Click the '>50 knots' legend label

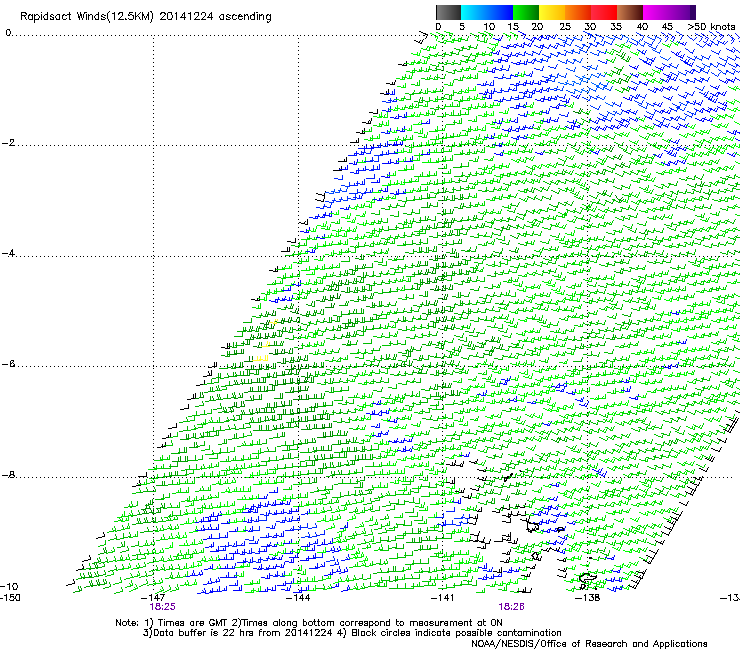click(711, 27)
